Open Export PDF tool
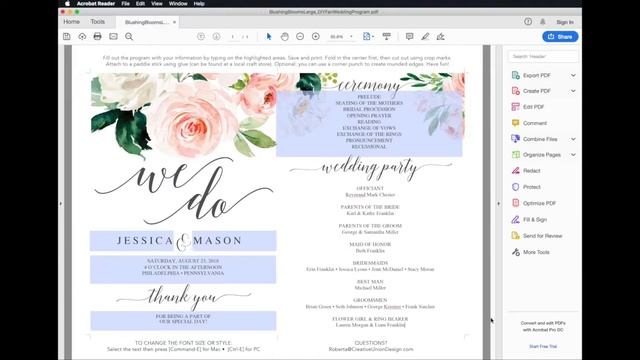This screenshot has height=360, width=640. coord(537,76)
